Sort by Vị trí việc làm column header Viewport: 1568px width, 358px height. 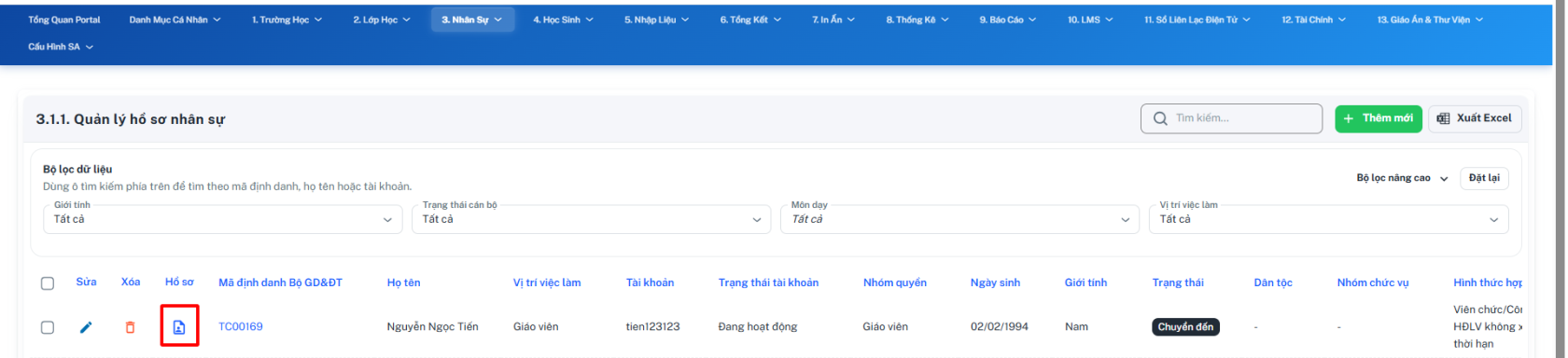pyautogui.click(x=547, y=282)
